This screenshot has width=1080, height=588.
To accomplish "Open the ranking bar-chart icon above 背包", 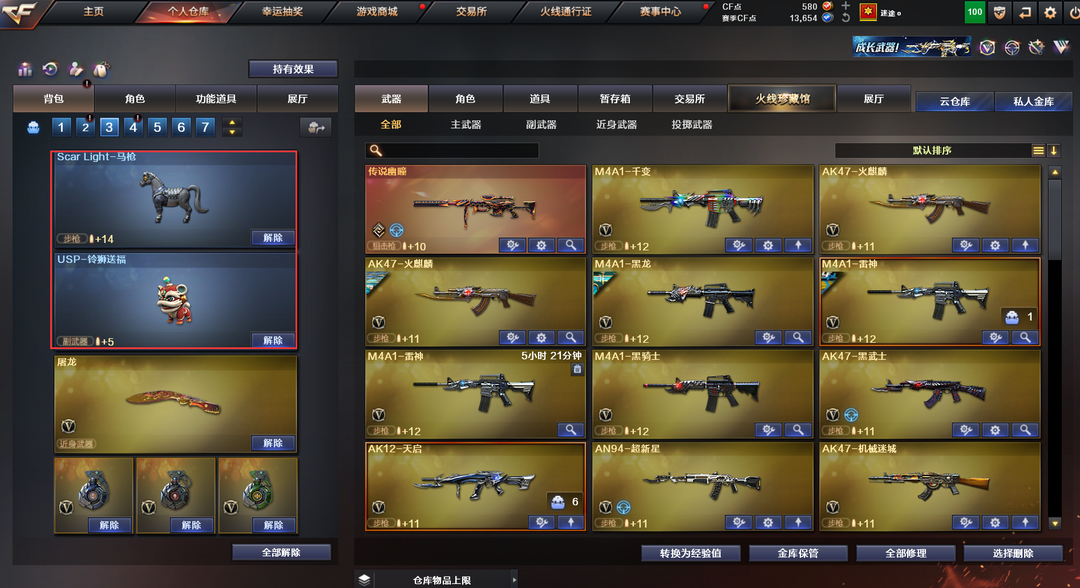I will pyautogui.click(x=25, y=69).
